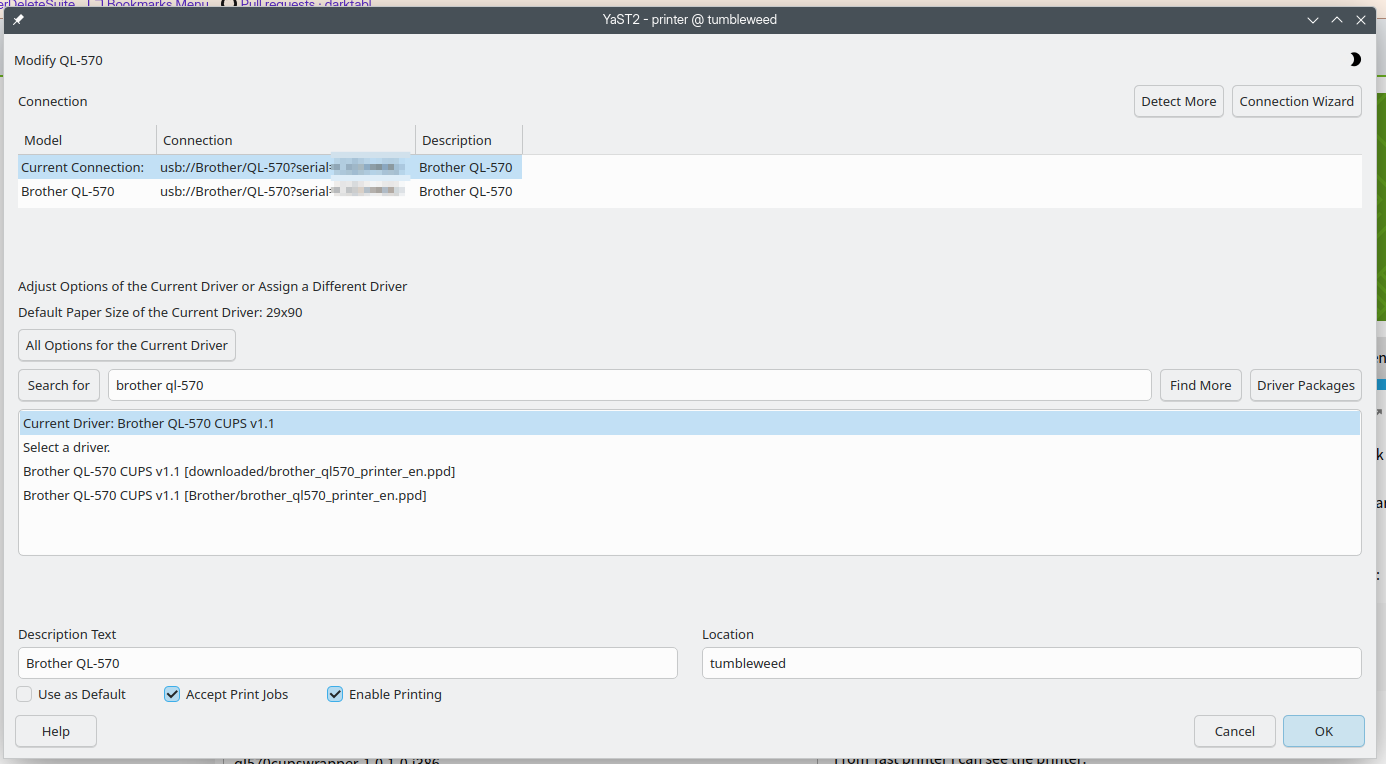This screenshot has height=764, width=1386.
Task: Sort by the Description column header
Action: pos(469,140)
